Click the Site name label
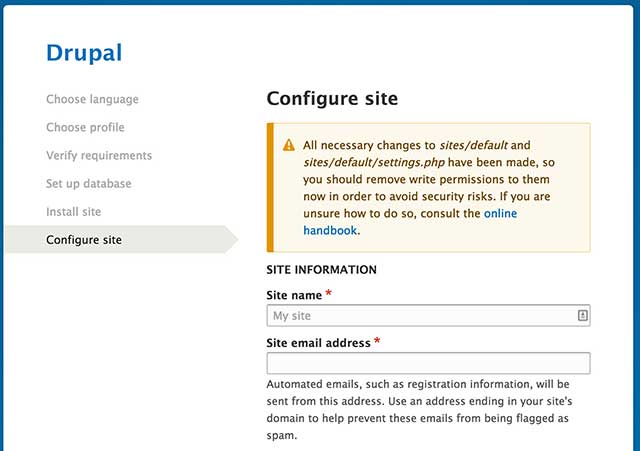640x451 pixels. point(294,295)
